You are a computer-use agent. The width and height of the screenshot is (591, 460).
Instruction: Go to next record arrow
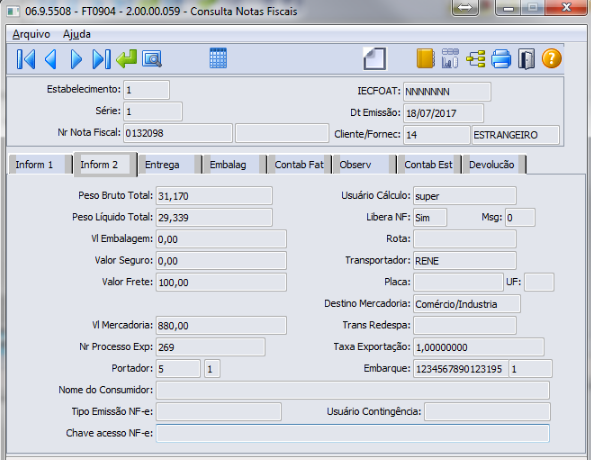[x=77, y=59]
